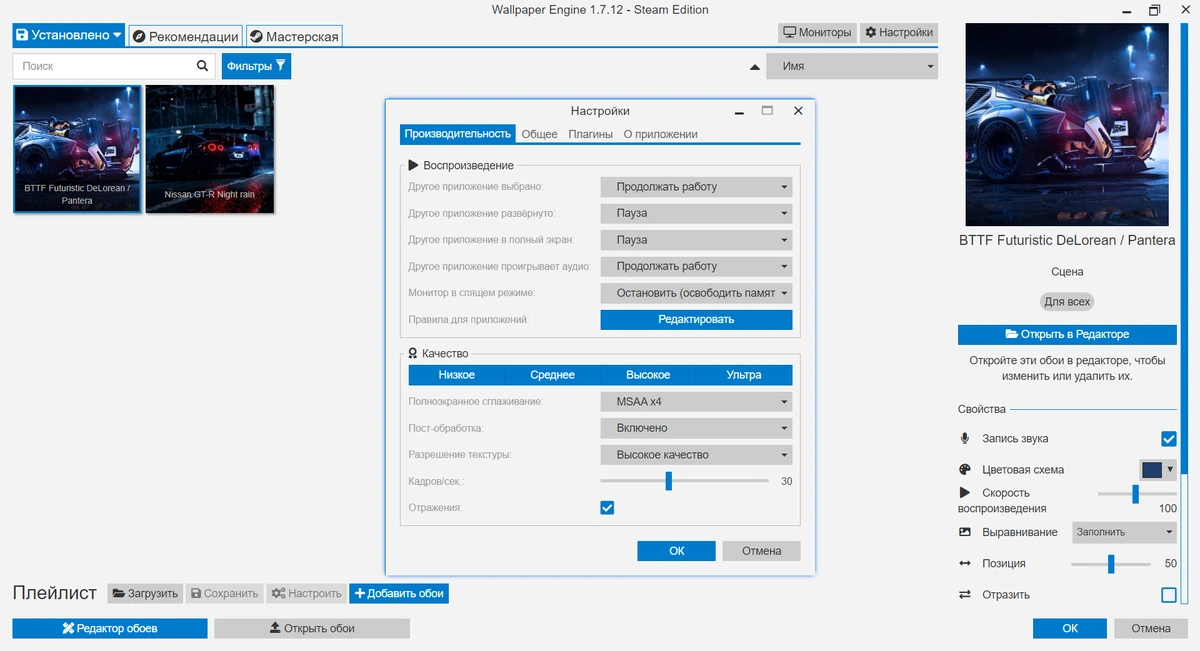Open the alignment 'Заполнить' dropdown
1200x651 pixels.
click(x=1124, y=532)
